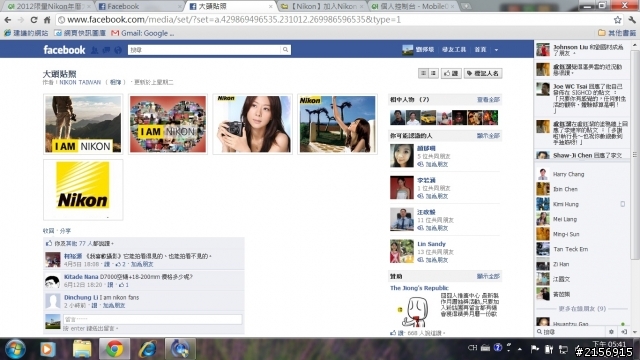640x360 pixels.
Task: Click the Facebook search input field
Action: pos(204,50)
